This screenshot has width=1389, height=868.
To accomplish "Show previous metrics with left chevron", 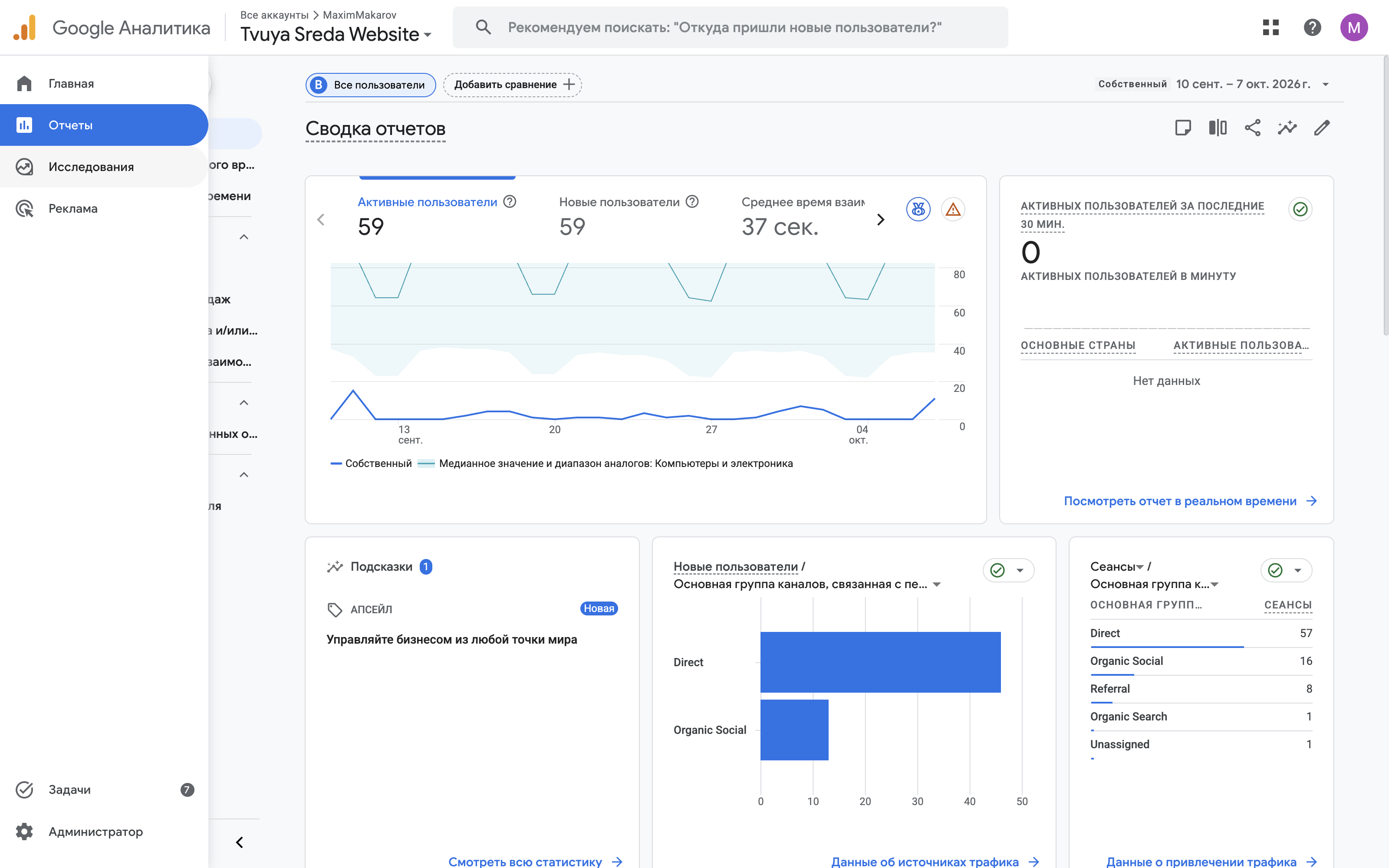I will (321, 219).
